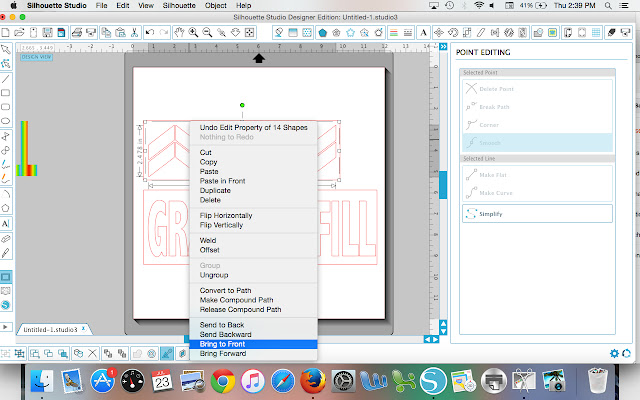Click the Simplify button in Point Editing
The width and height of the screenshot is (640, 400).
[537, 213]
